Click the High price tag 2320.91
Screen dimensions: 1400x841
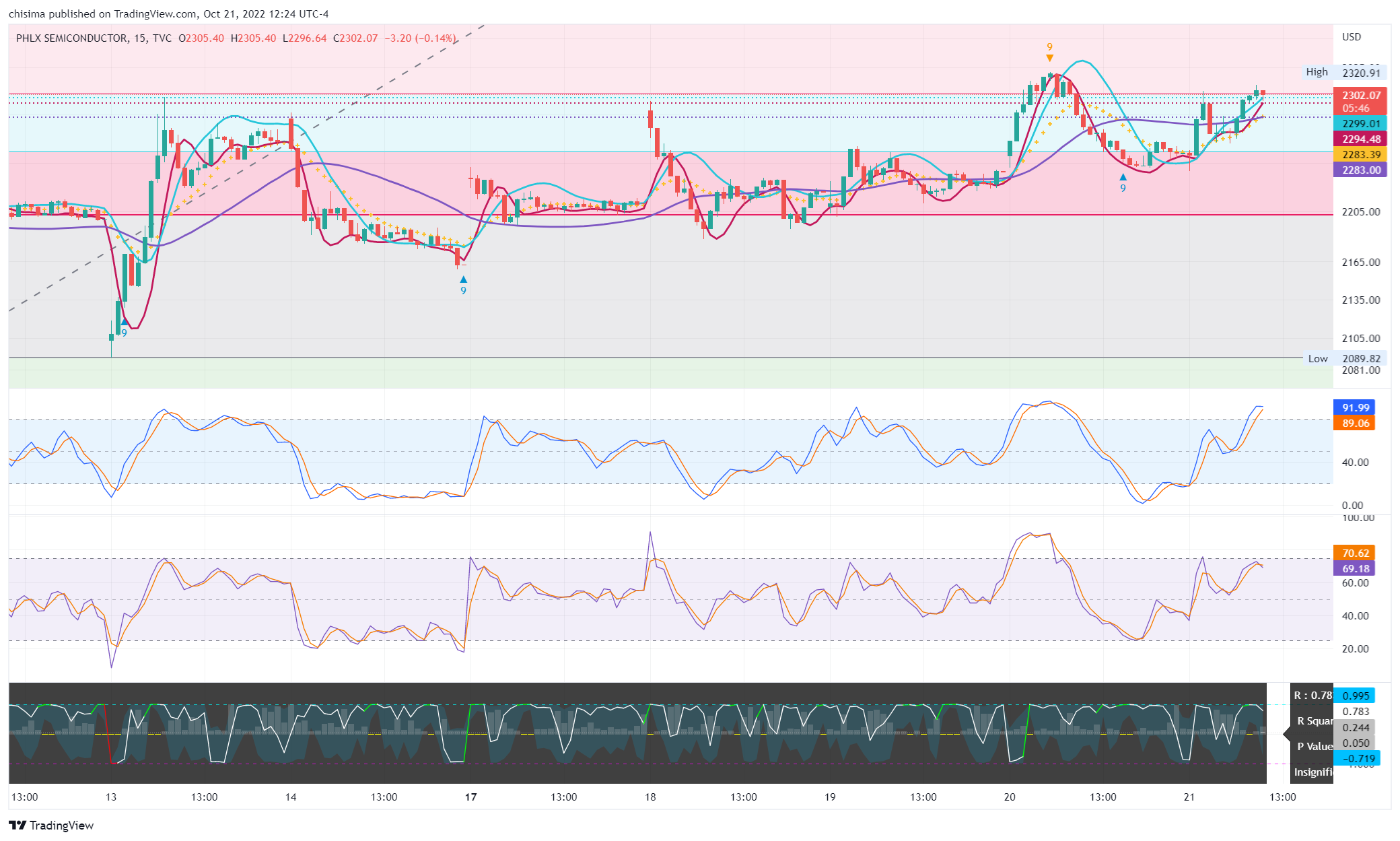coord(1360,73)
